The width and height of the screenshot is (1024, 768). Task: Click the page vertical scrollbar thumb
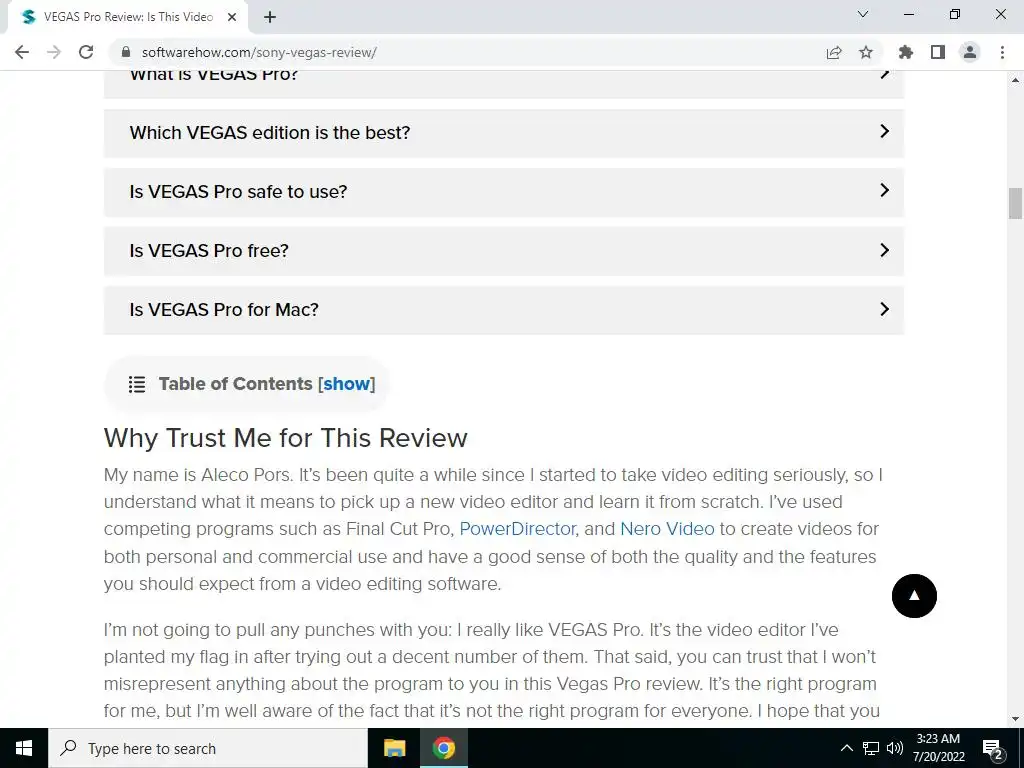click(1015, 203)
